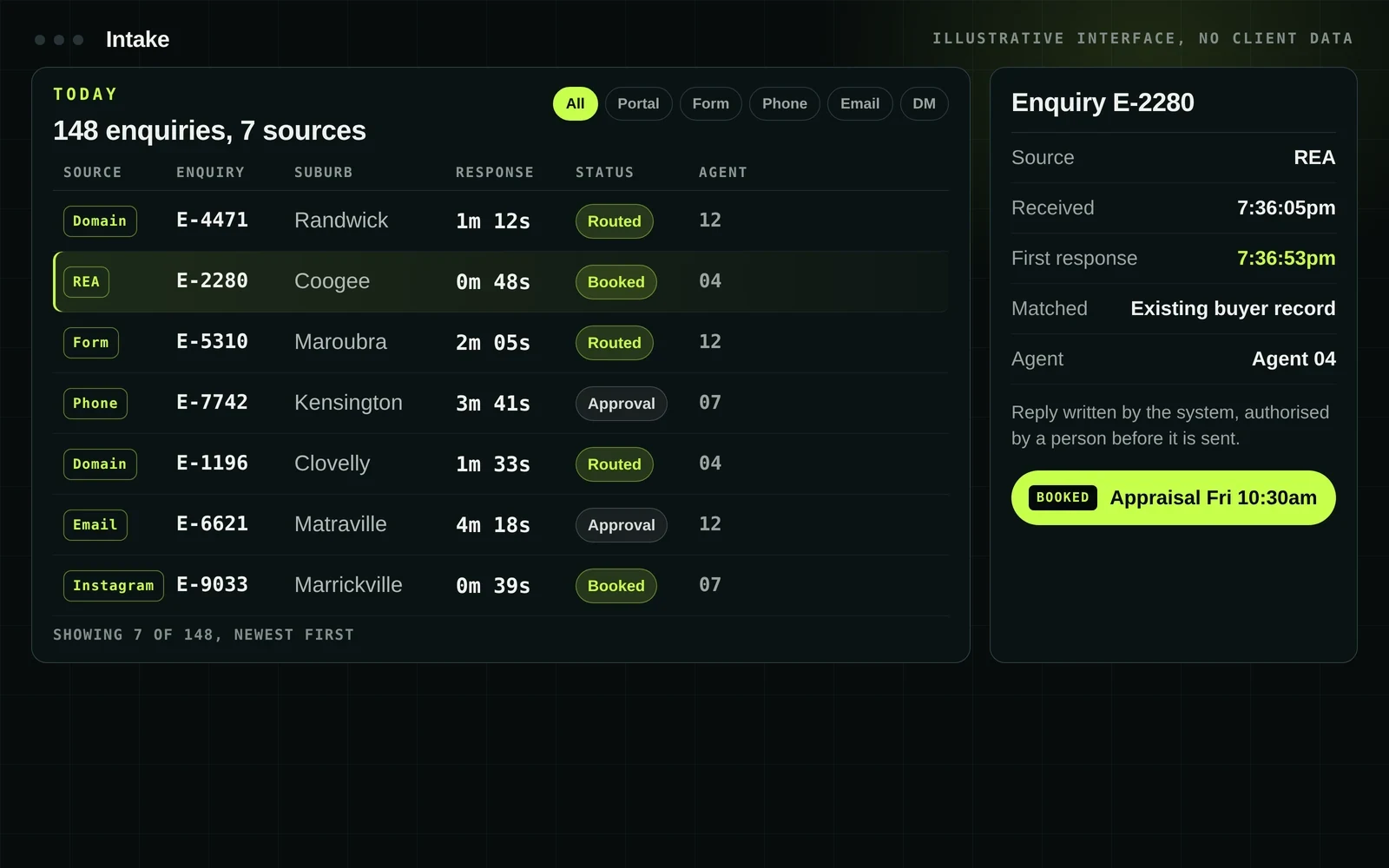Click Existing buyer record value
The image size is (1389, 868).
[x=1233, y=308]
